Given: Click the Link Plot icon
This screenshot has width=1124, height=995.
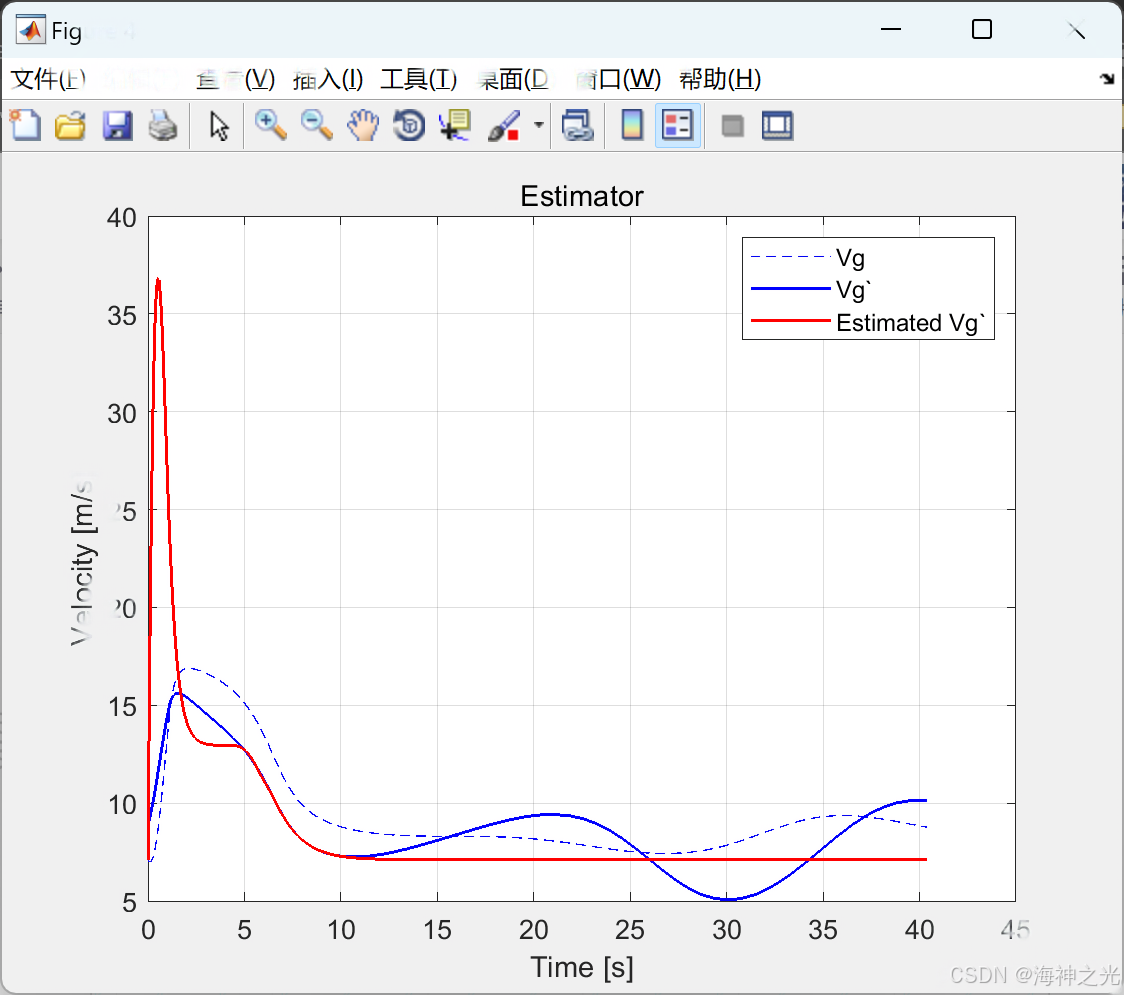Looking at the screenshot, I should point(578,125).
